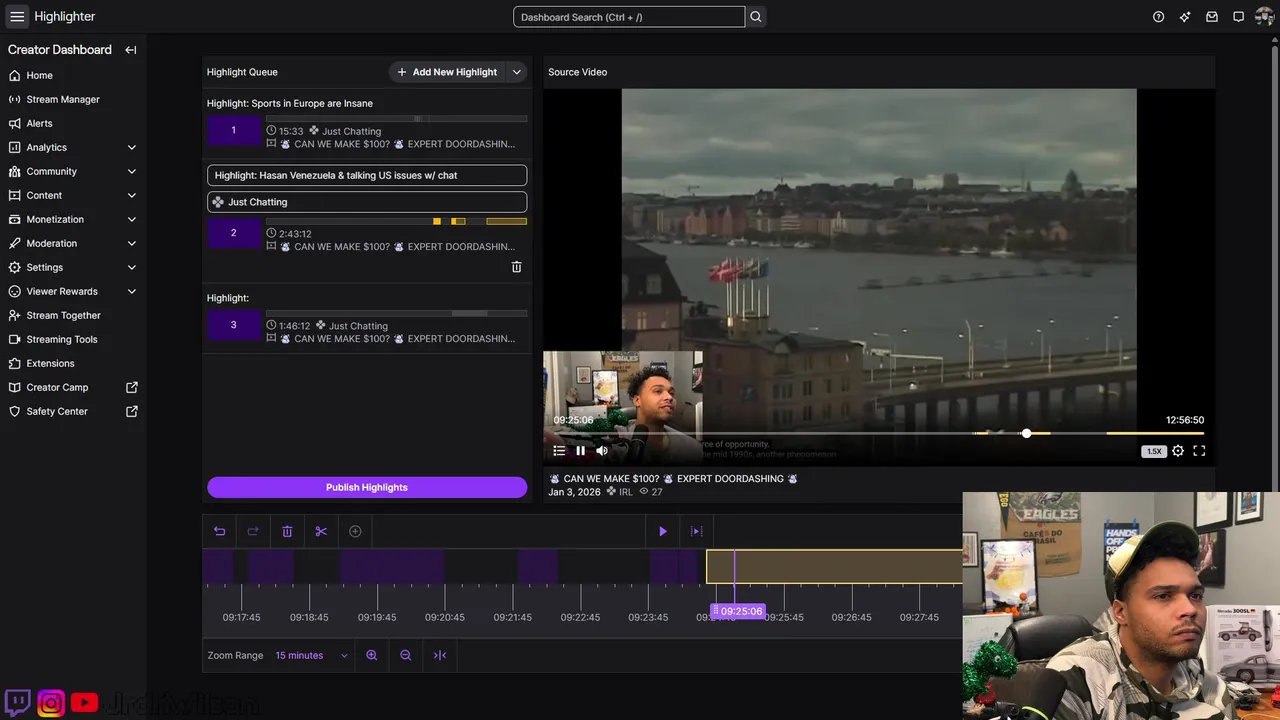Screen dimensions: 1280x720
Task: Open the whispers chat bubble icon
Action: [x=1238, y=17]
